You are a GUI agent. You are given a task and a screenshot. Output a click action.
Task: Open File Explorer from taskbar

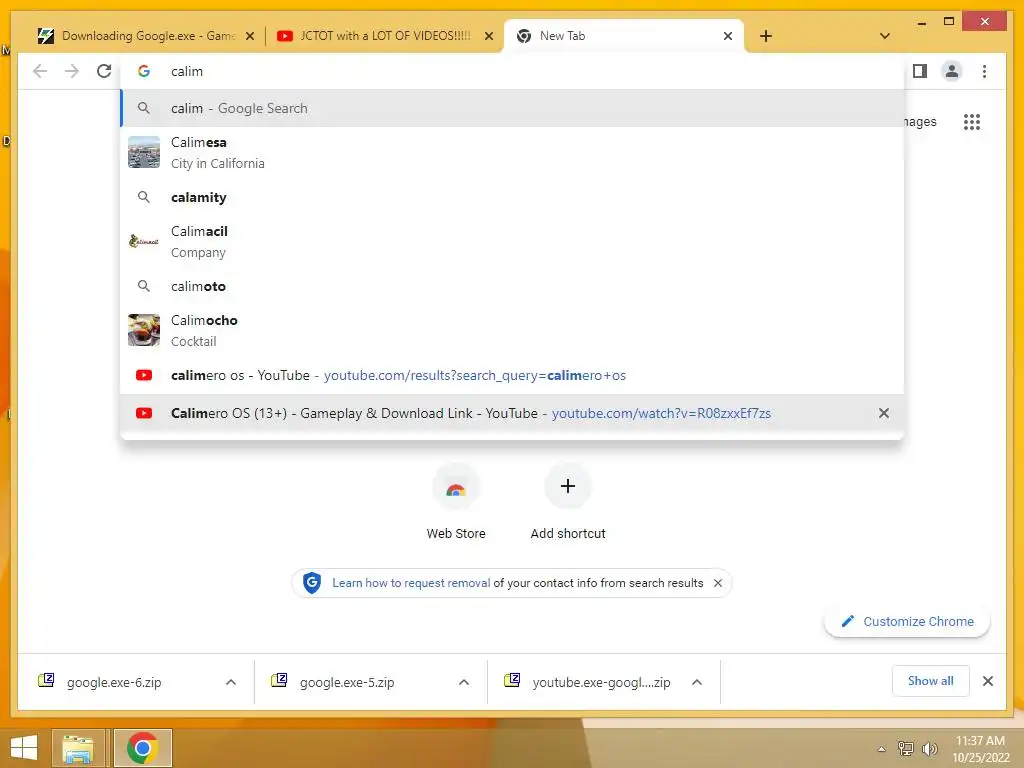coord(78,748)
